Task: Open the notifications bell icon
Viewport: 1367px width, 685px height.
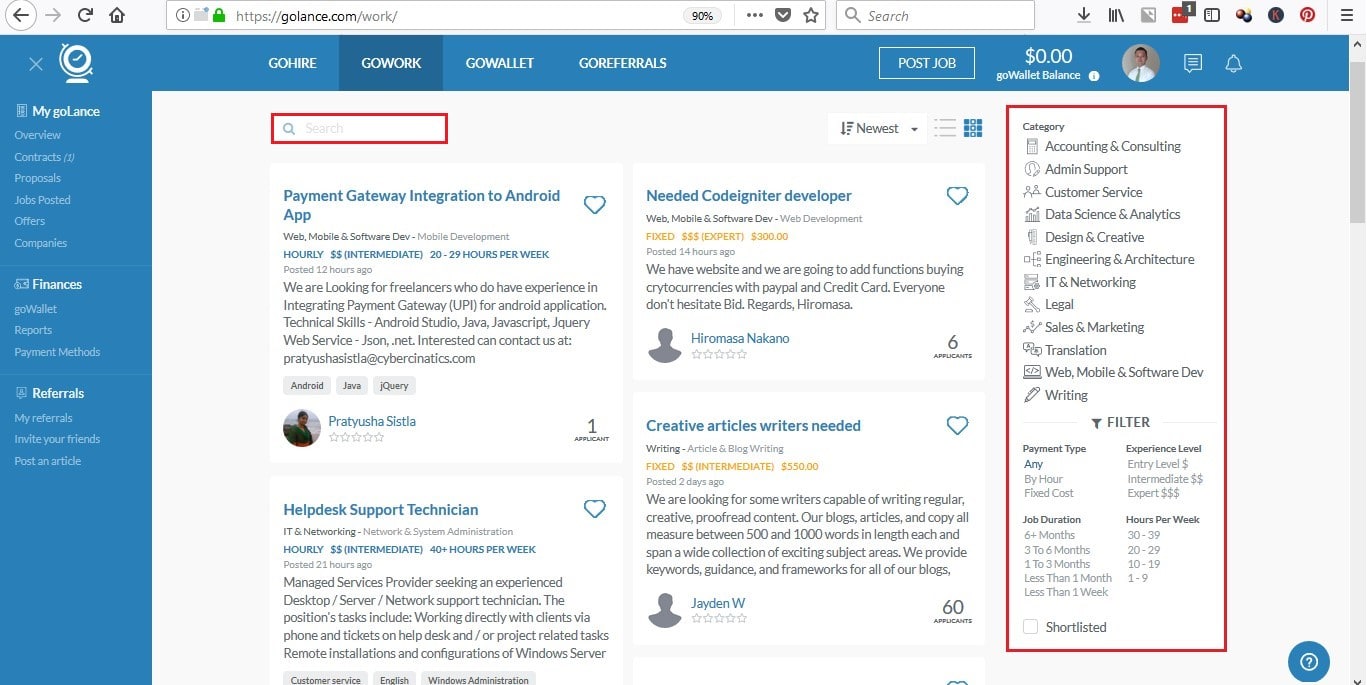Action: 1234,63
